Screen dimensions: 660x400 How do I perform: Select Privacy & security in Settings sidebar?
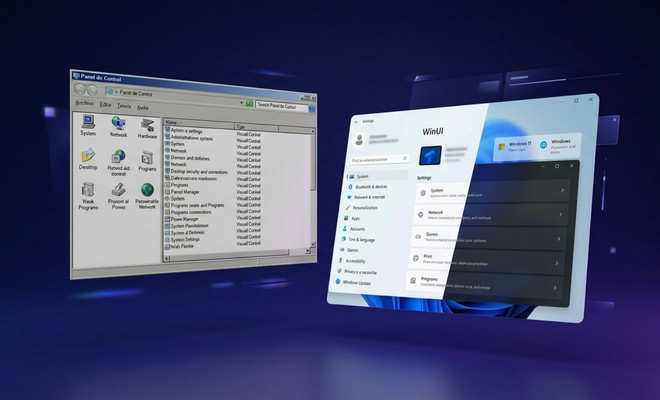pos(357,272)
